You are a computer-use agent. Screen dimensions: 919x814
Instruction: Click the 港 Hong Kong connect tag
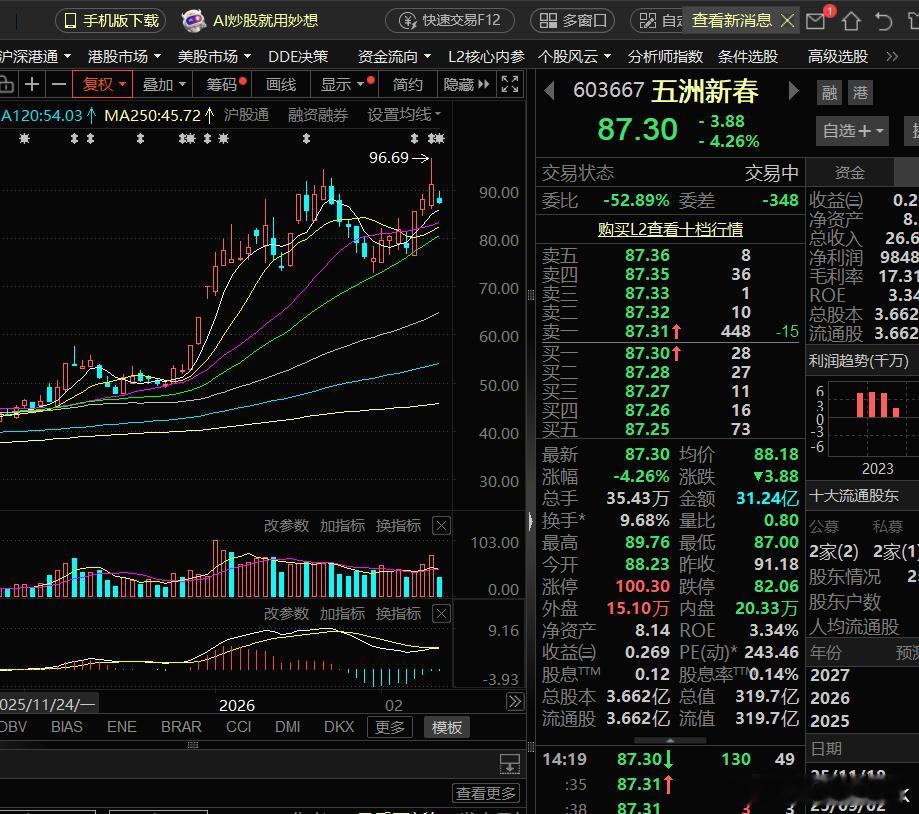point(860,93)
